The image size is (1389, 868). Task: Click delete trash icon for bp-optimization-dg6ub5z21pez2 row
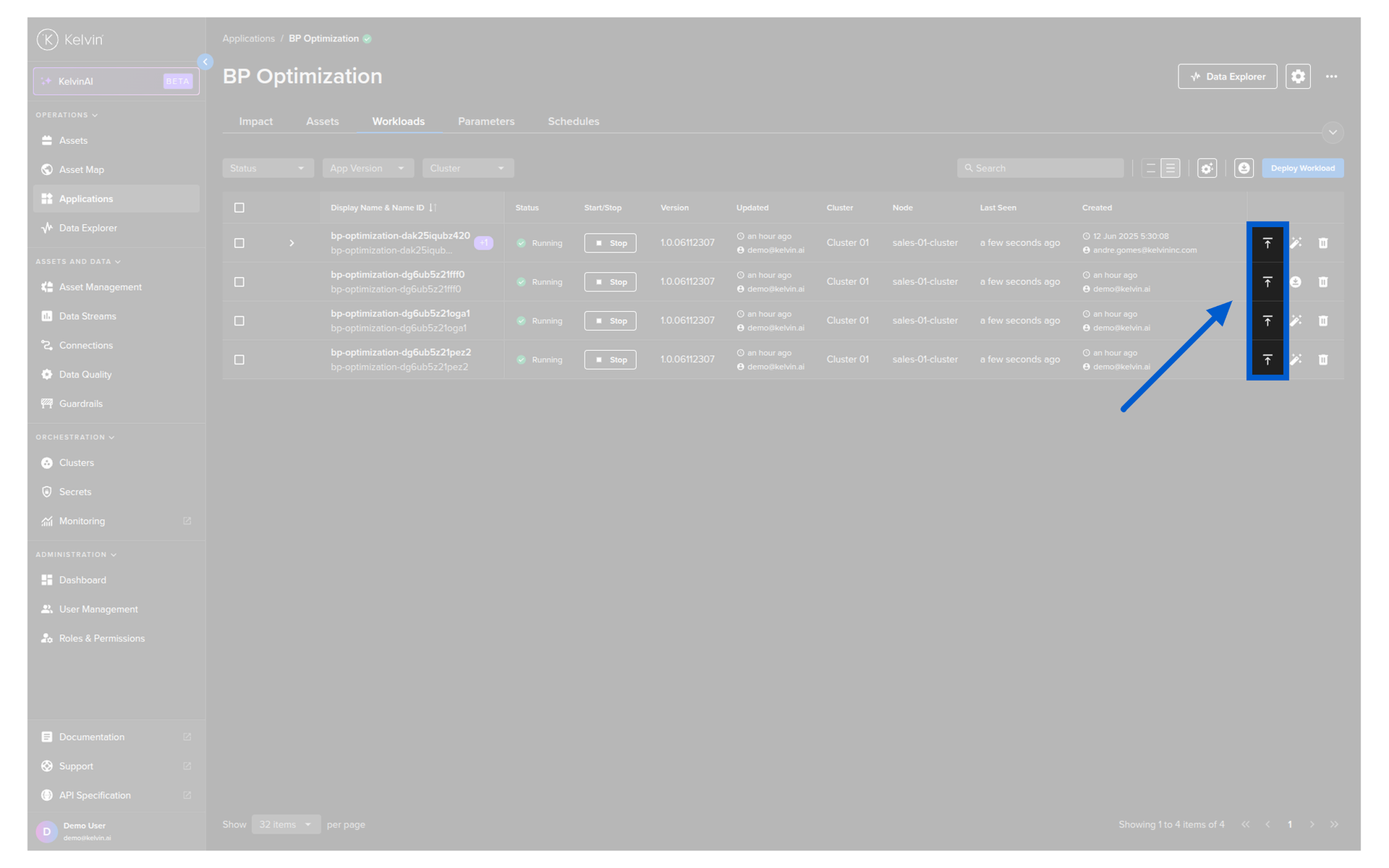(1322, 359)
